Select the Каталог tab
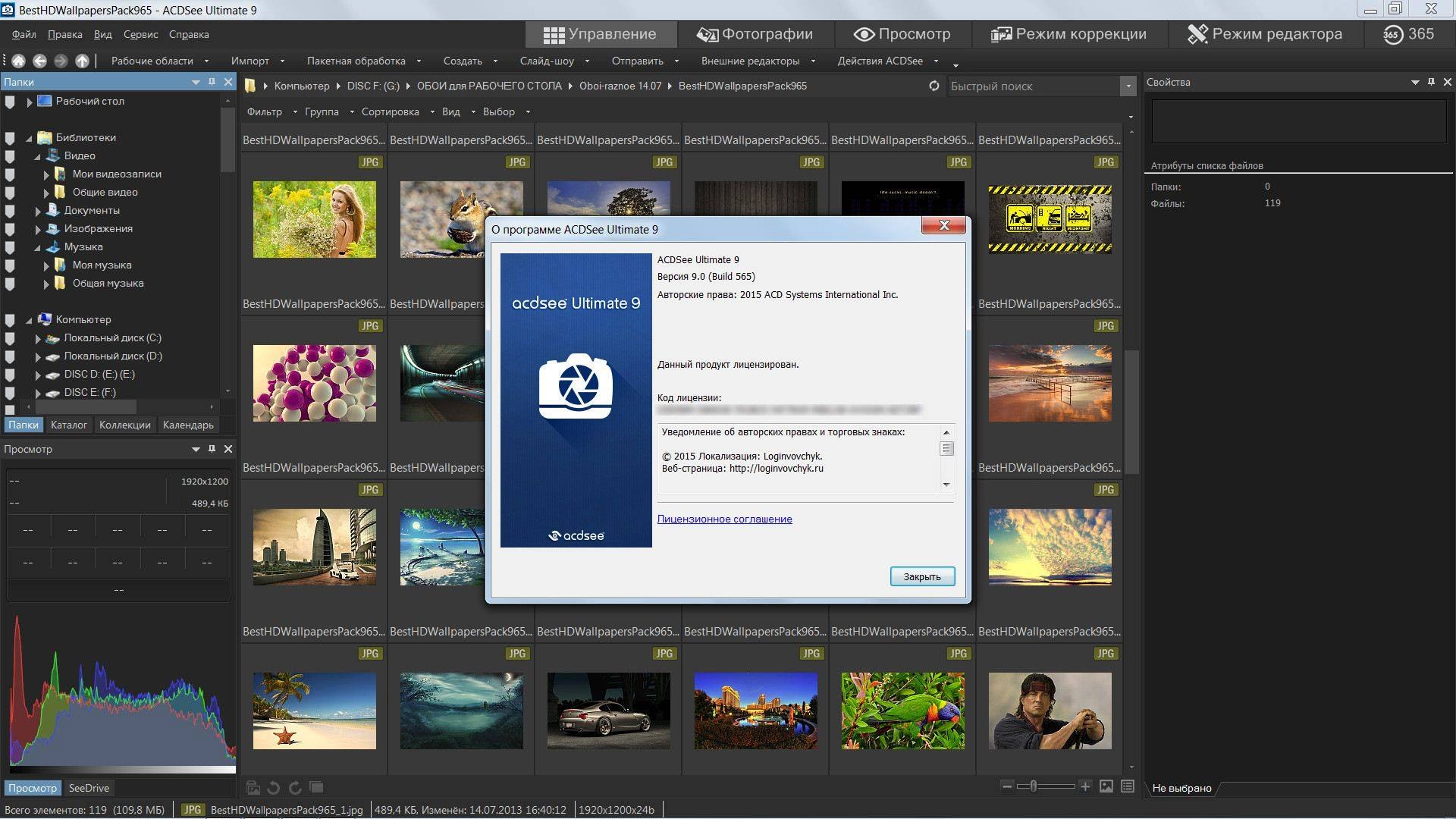The height and width of the screenshot is (819, 1456). point(69,425)
